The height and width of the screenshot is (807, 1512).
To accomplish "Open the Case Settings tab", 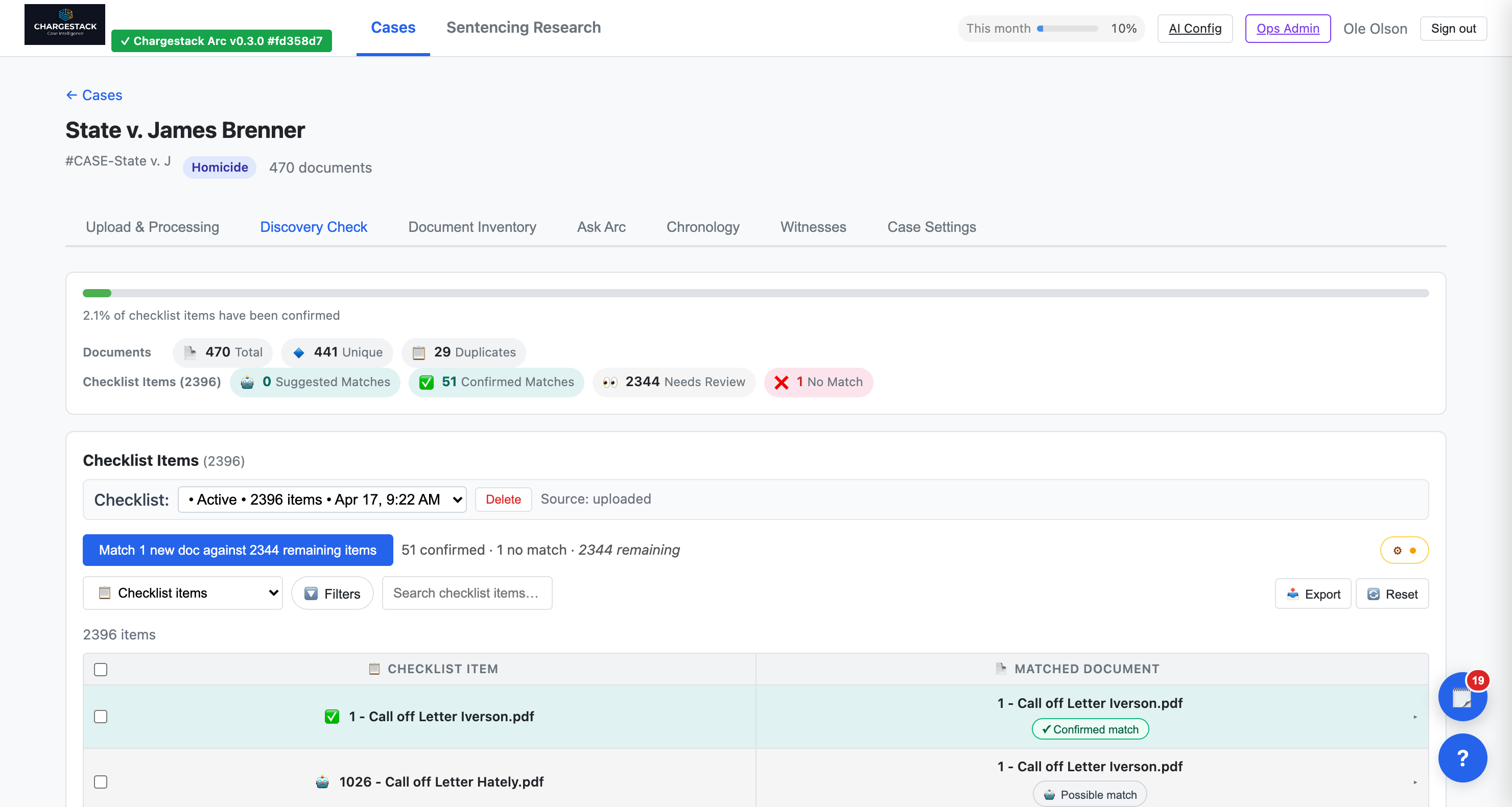I will point(932,227).
